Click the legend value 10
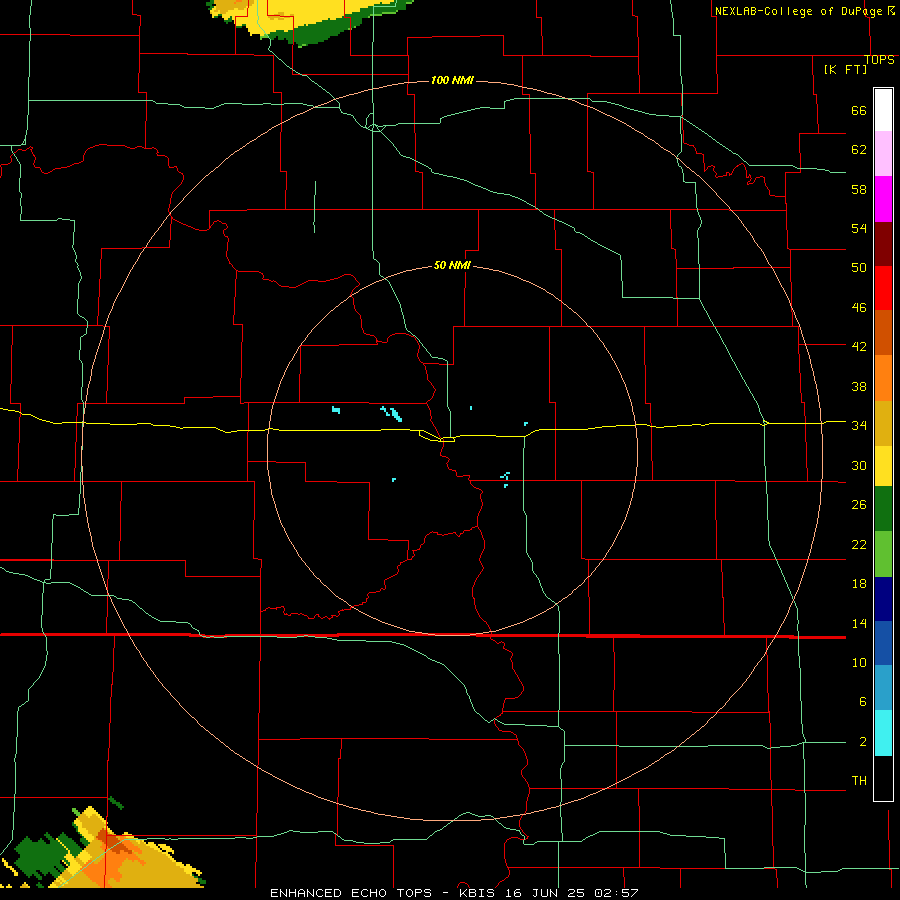Image resolution: width=900 pixels, height=900 pixels. click(859, 663)
